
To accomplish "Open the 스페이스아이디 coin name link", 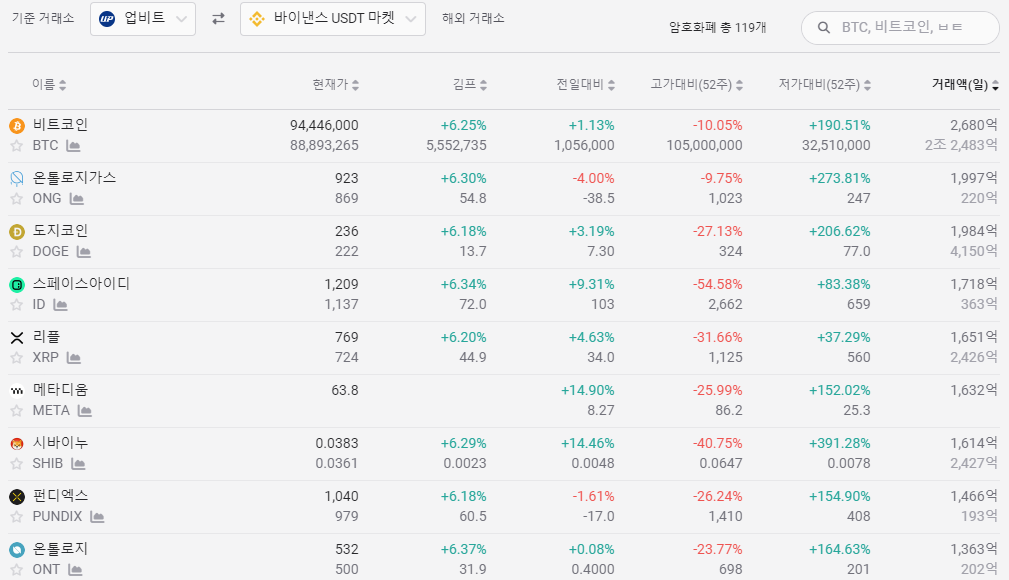I will [81, 284].
